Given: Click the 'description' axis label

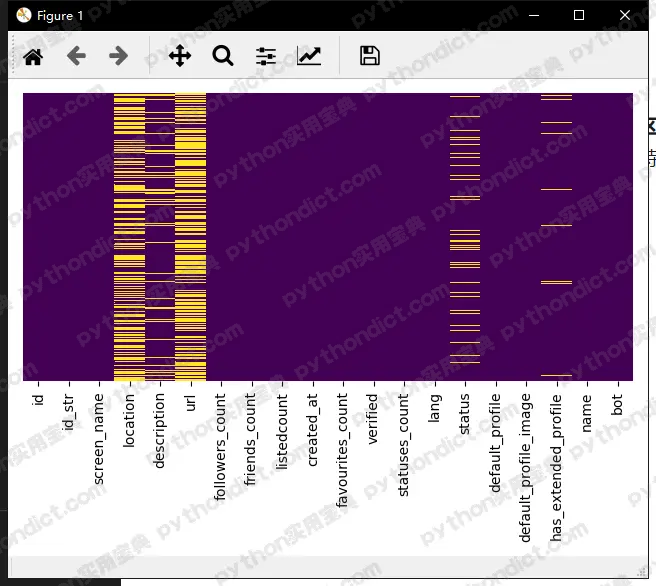Looking at the screenshot, I should (x=160, y=431).
